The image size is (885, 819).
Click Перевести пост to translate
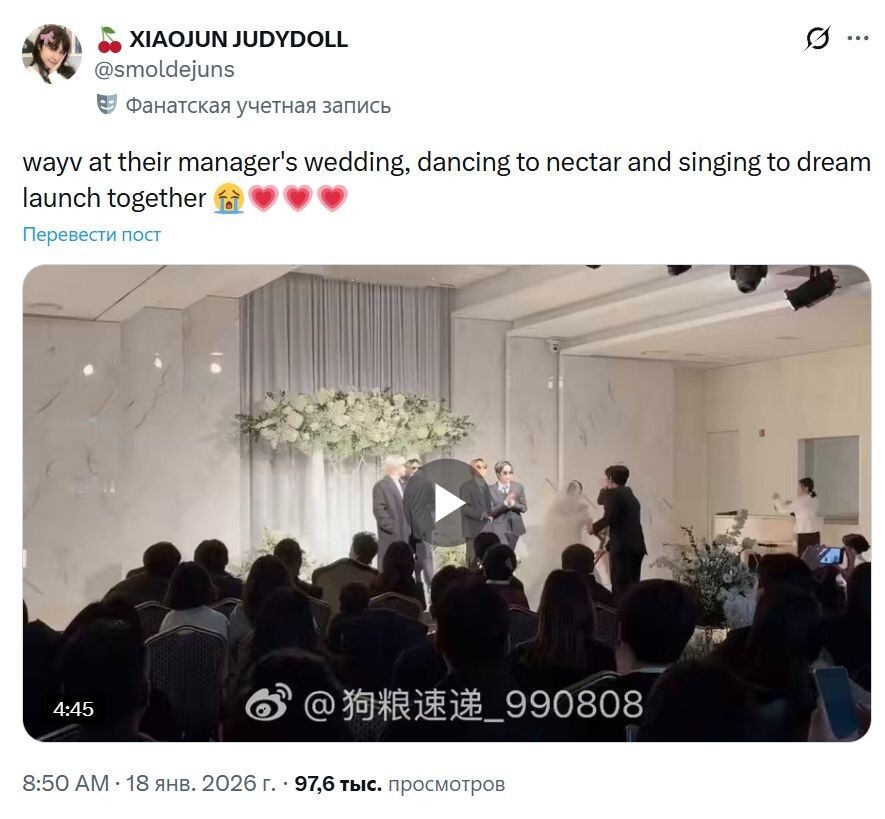91,234
